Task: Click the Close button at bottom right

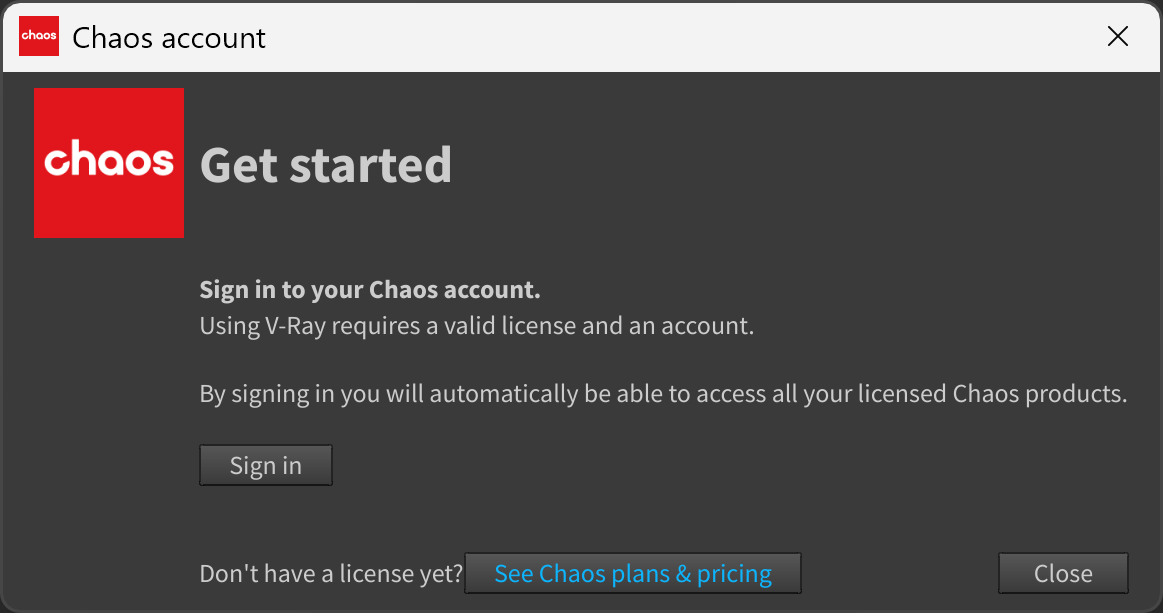Action: tap(1063, 573)
